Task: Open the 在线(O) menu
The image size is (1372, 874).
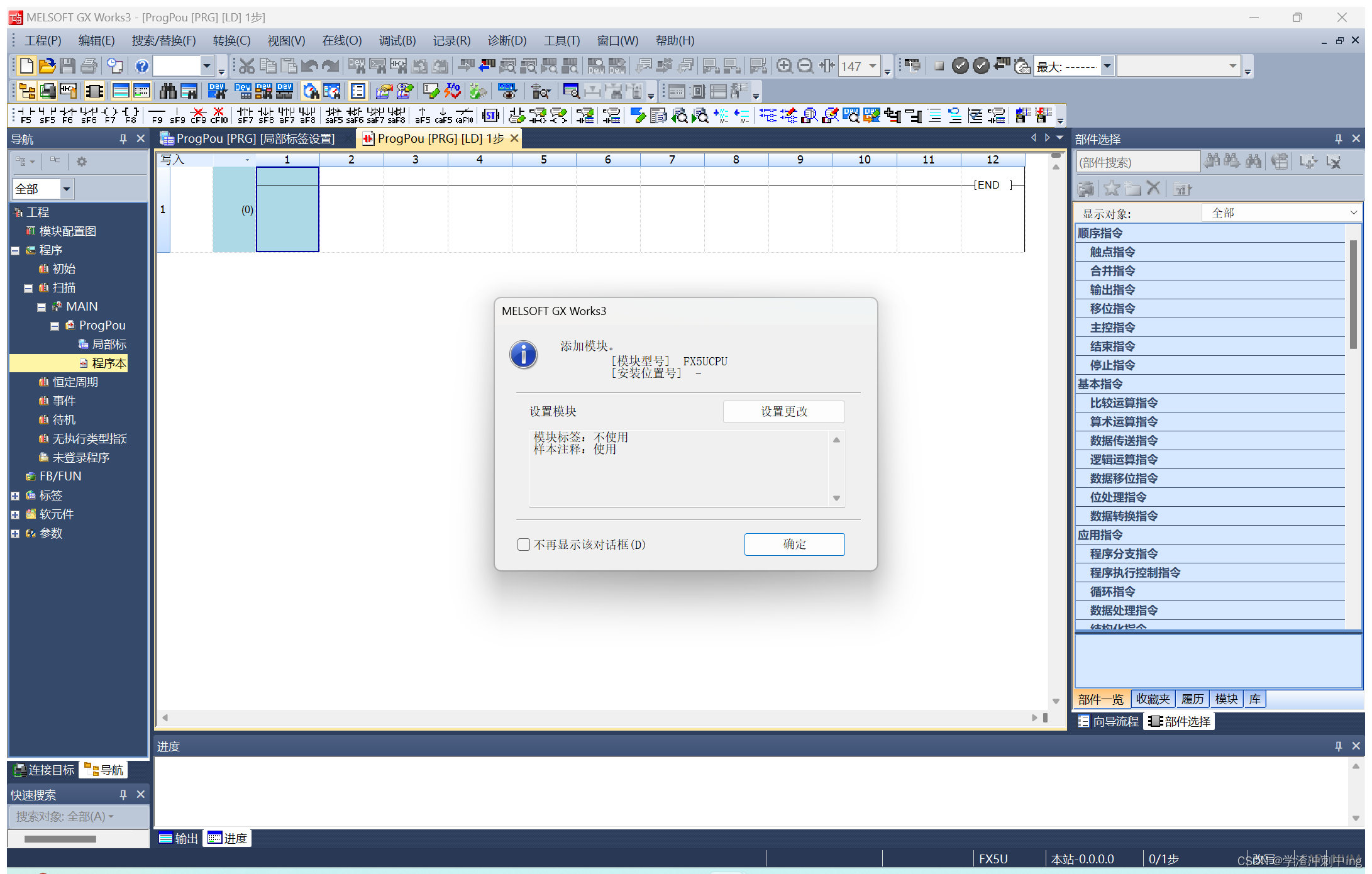Action: 341,41
